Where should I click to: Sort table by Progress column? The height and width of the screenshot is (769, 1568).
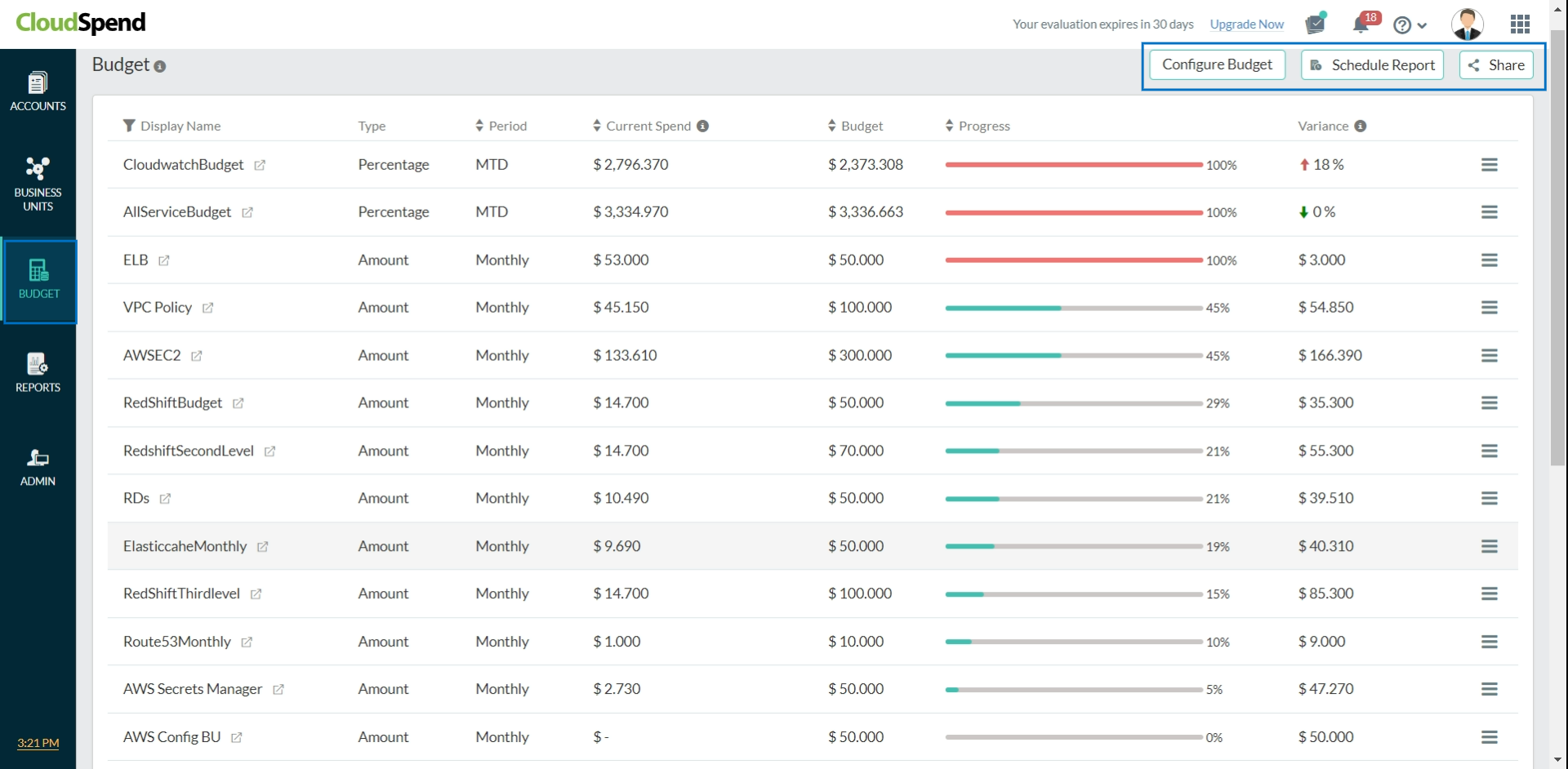coord(949,126)
